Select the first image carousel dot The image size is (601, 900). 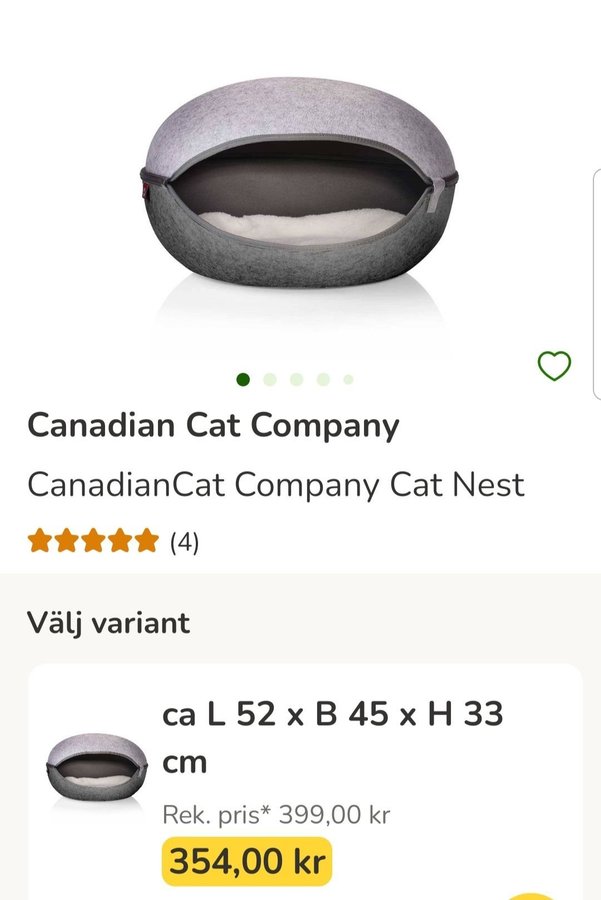point(243,379)
